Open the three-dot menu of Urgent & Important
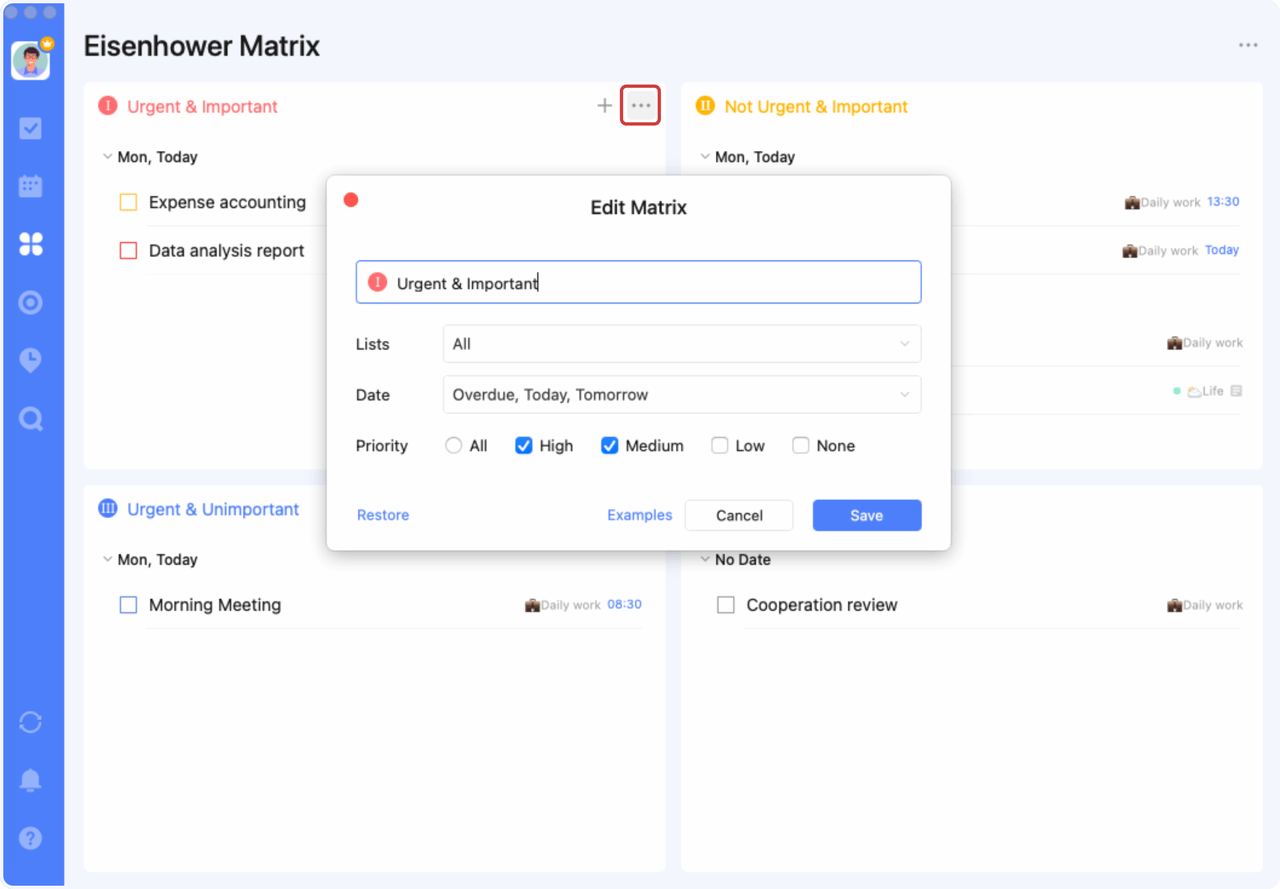This screenshot has width=1280, height=889. click(640, 106)
